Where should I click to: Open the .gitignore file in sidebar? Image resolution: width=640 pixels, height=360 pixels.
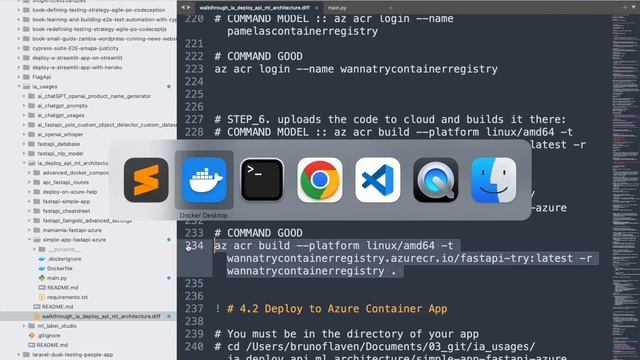point(49,336)
